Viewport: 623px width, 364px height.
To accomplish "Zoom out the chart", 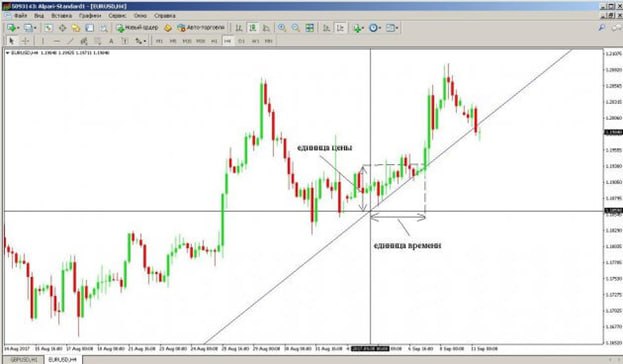I will coord(296,28).
